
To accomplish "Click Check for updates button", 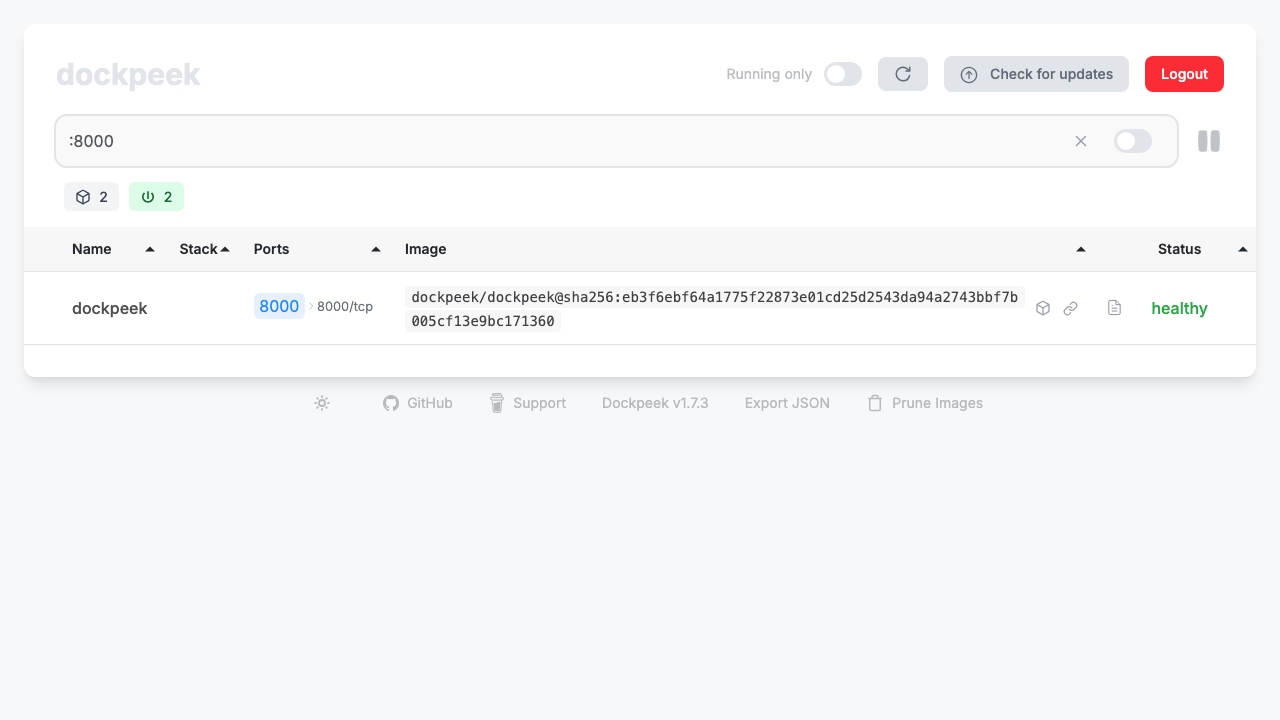I will tap(1036, 74).
